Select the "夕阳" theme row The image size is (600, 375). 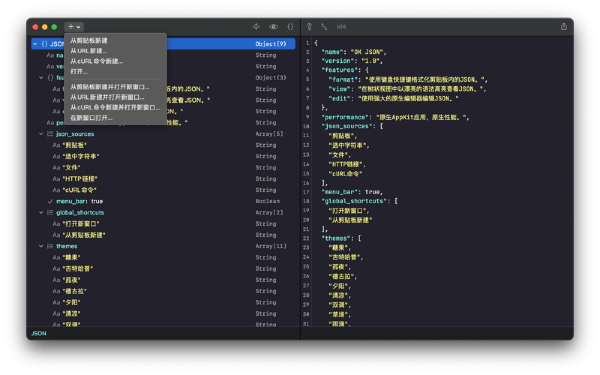click(163, 302)
